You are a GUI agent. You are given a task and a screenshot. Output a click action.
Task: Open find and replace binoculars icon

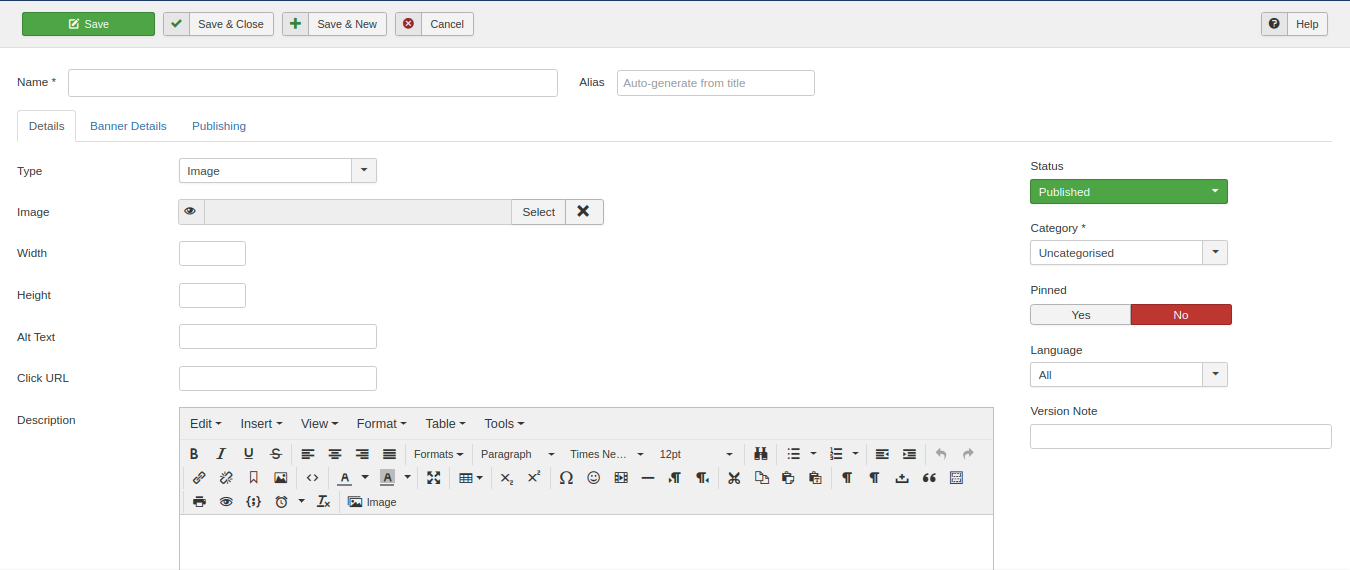click(x=760, y=454)
